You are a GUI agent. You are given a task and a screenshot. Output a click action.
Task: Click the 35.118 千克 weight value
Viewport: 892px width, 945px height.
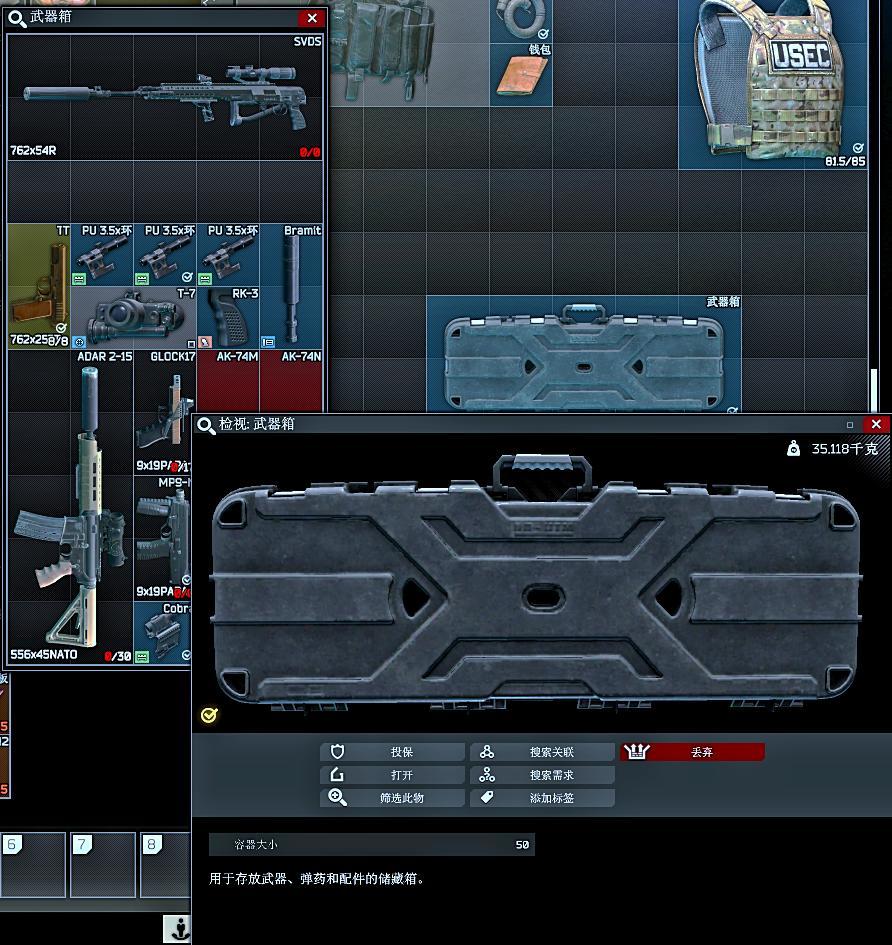point(844,449)
